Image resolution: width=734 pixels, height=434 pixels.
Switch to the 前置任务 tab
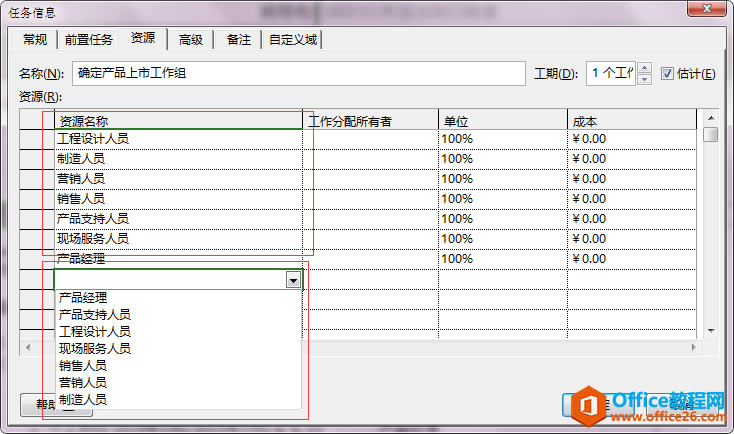point(88,40)
